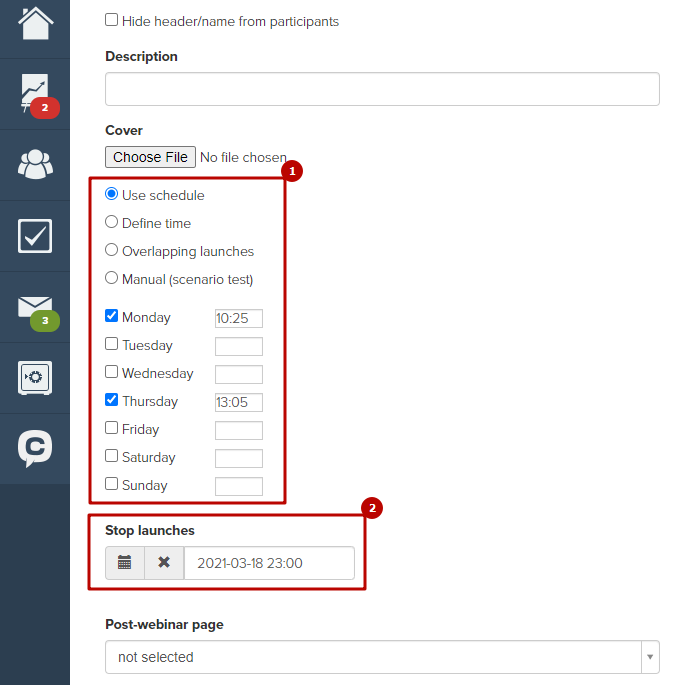
Task: Focus the Tuesday time field
Action: 239,346
